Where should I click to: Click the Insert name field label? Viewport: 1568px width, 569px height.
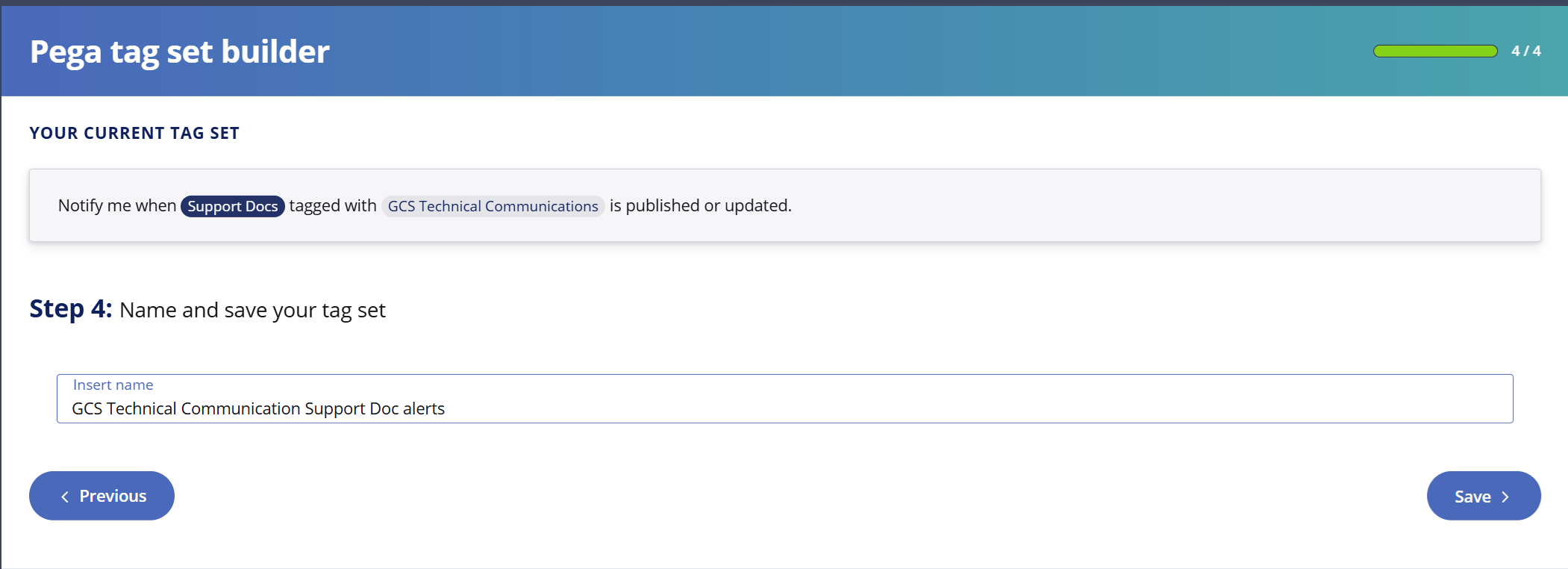[113, 385]
